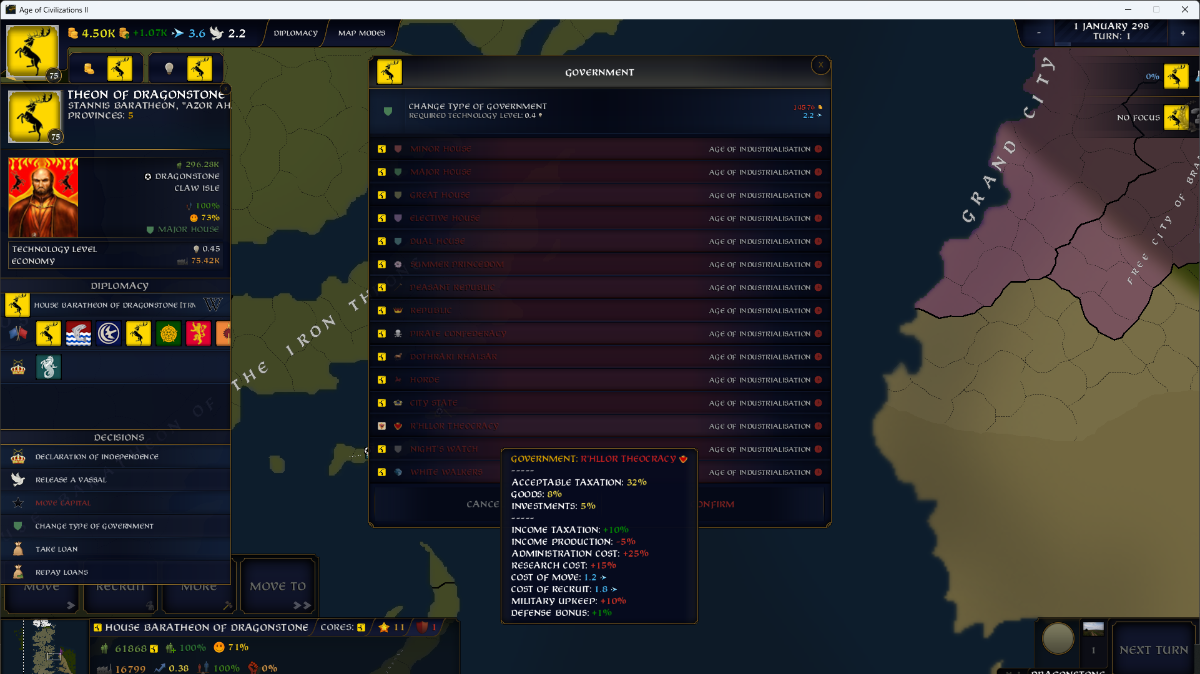This screenshot has width=1200, height=674.
Task: Click the Tully fish flag in Diplomacy
Action: click(79, 333)
